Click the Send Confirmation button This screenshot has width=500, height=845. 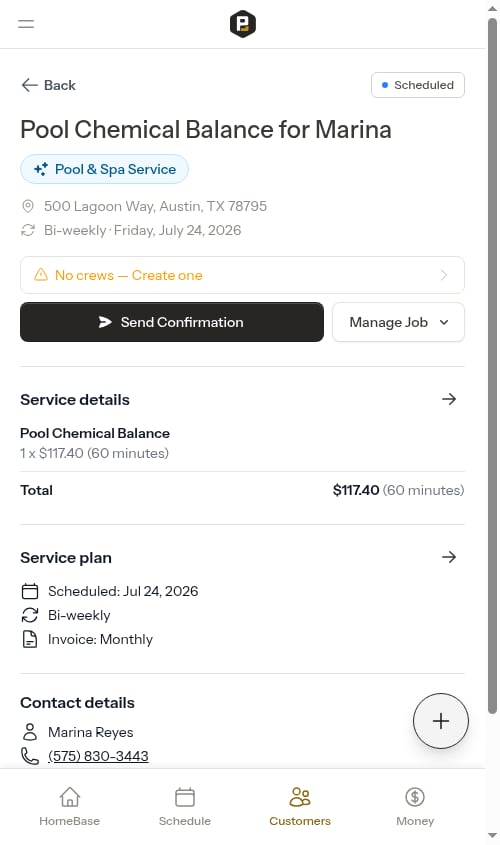pos(172,322)
